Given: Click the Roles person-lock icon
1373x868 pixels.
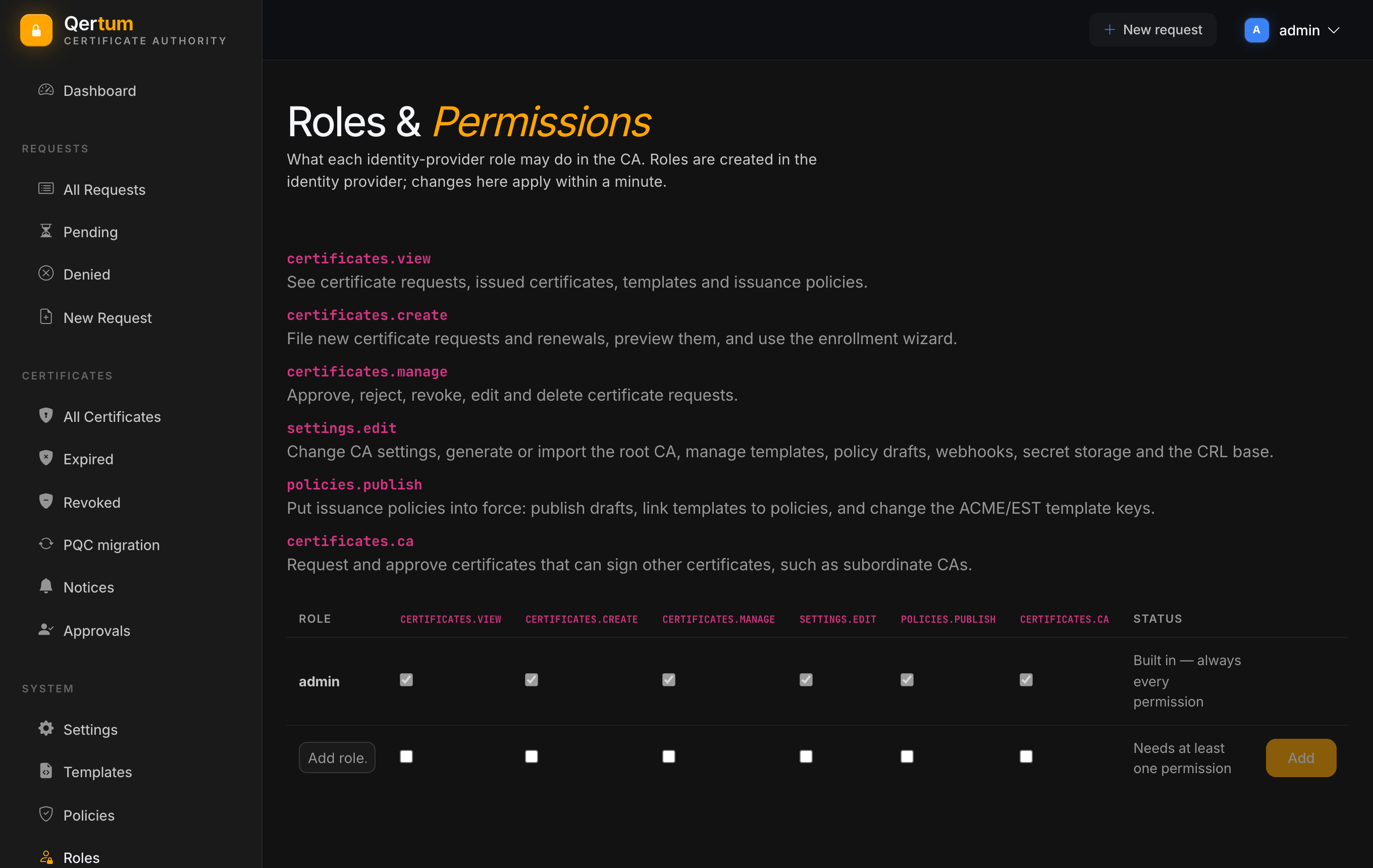Looking at the screenshot, I should (x=46, y=857).
